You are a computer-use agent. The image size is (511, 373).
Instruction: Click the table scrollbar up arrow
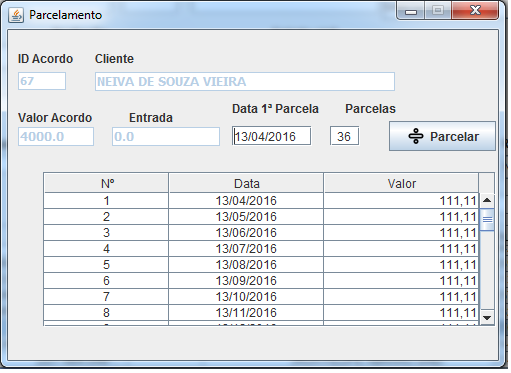pos(487,200)
